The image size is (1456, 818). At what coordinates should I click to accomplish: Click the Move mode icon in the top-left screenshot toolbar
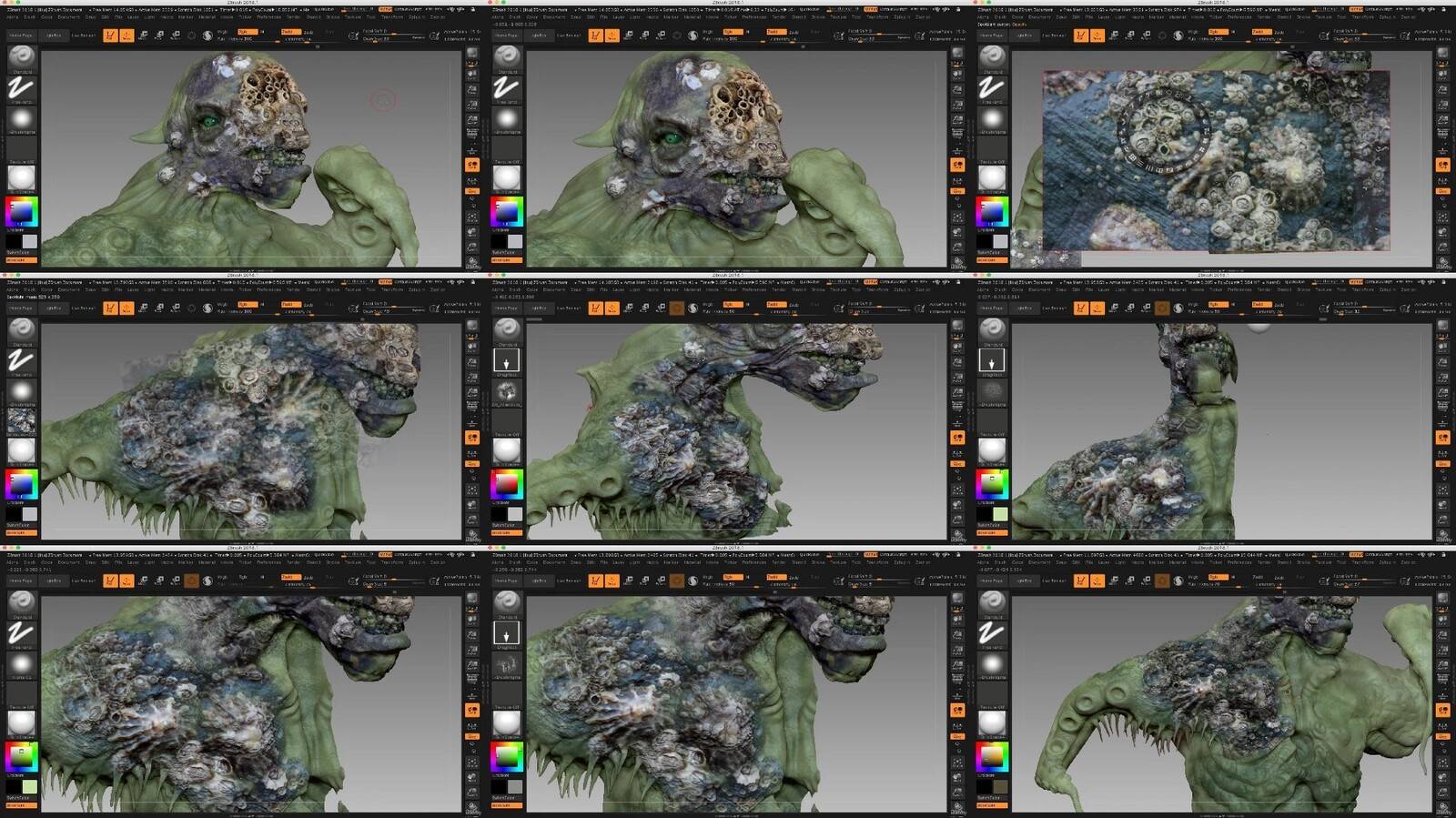[144, 35]
